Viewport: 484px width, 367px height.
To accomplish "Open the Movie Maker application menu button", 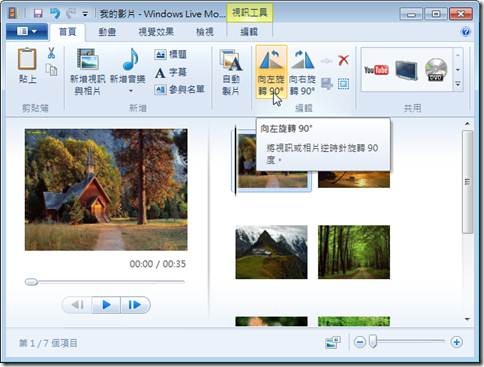I will (27, 32).
